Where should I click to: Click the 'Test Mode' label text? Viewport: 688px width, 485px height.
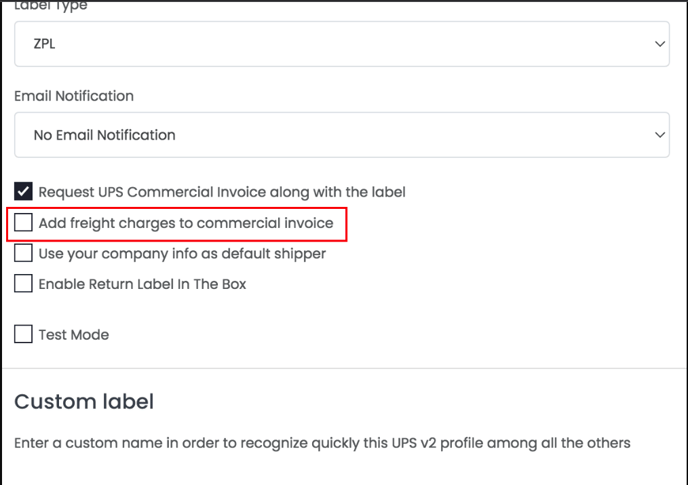[73, 335]
